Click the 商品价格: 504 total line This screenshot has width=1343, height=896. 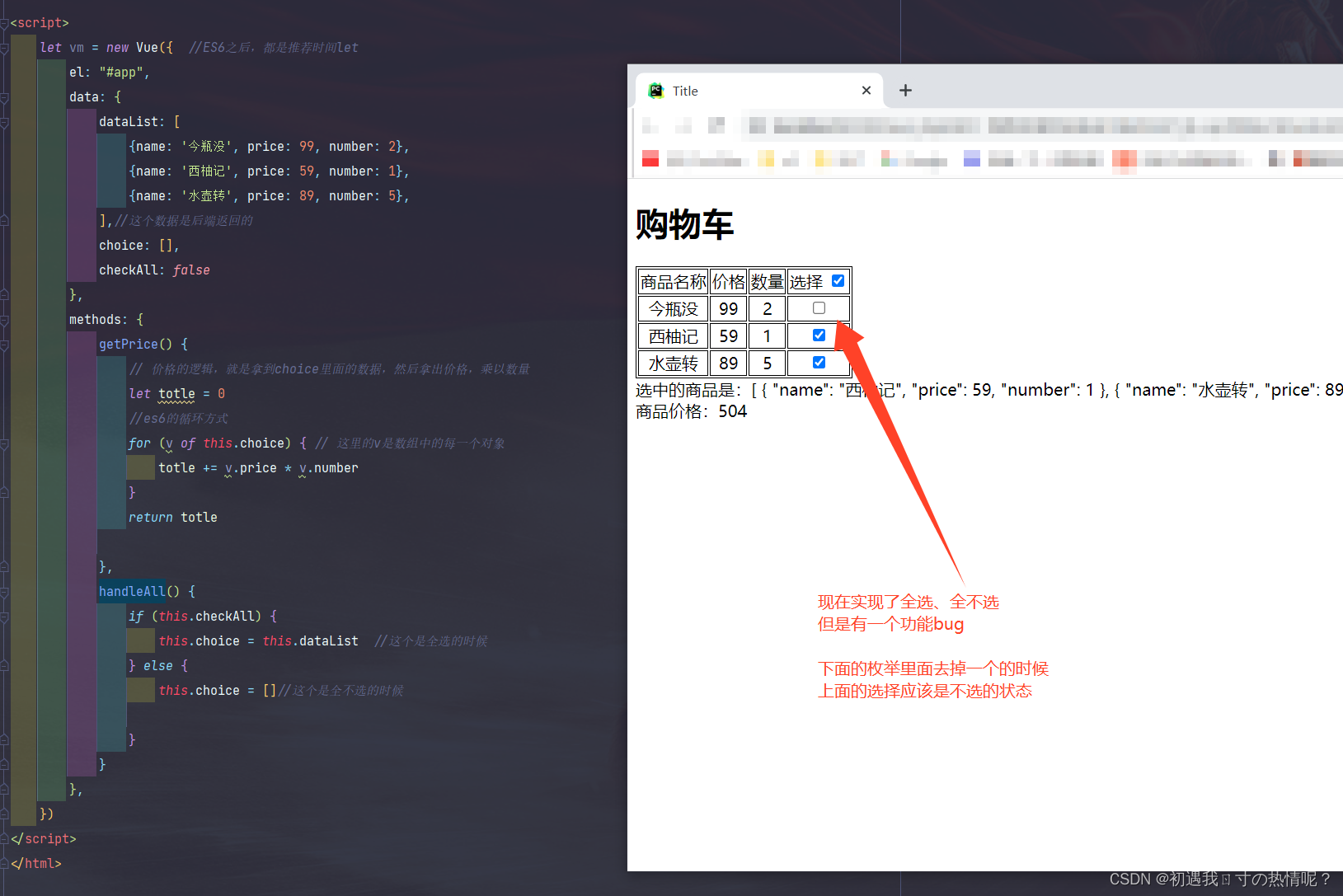click(x=692, y=411)
